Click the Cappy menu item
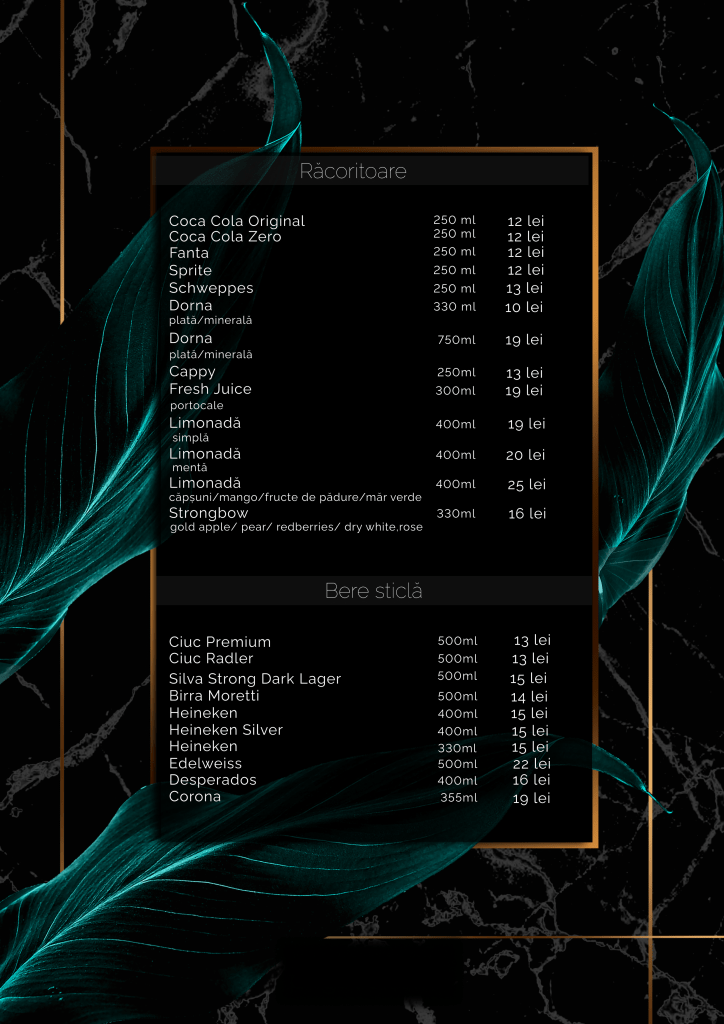This screenshot has height=1024, width=724. pyautogui.click(x=192, y=372)
